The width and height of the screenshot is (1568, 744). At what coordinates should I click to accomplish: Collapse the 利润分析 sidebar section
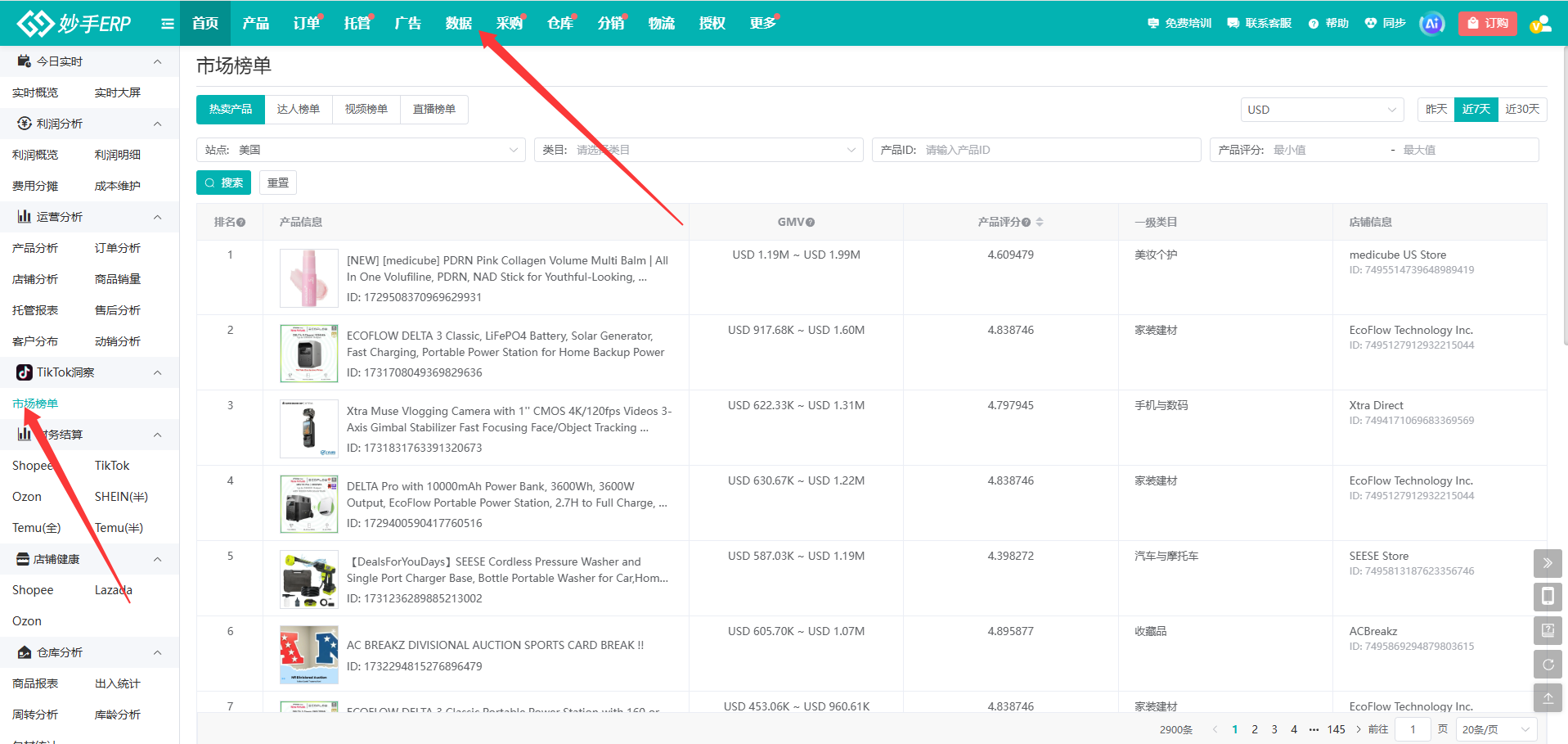[x=158, y=124]
